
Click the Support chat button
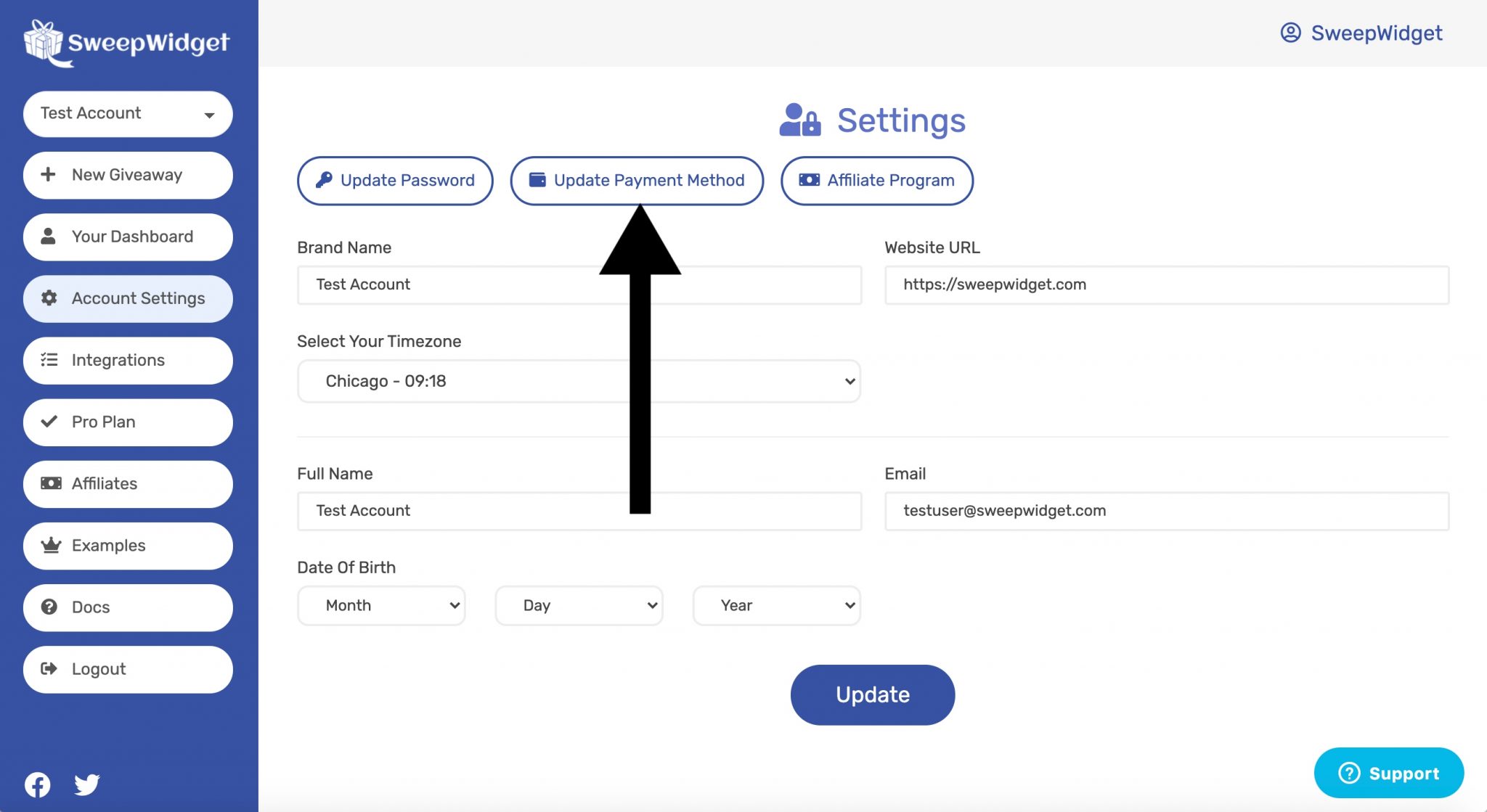(x=1393, y=773)
